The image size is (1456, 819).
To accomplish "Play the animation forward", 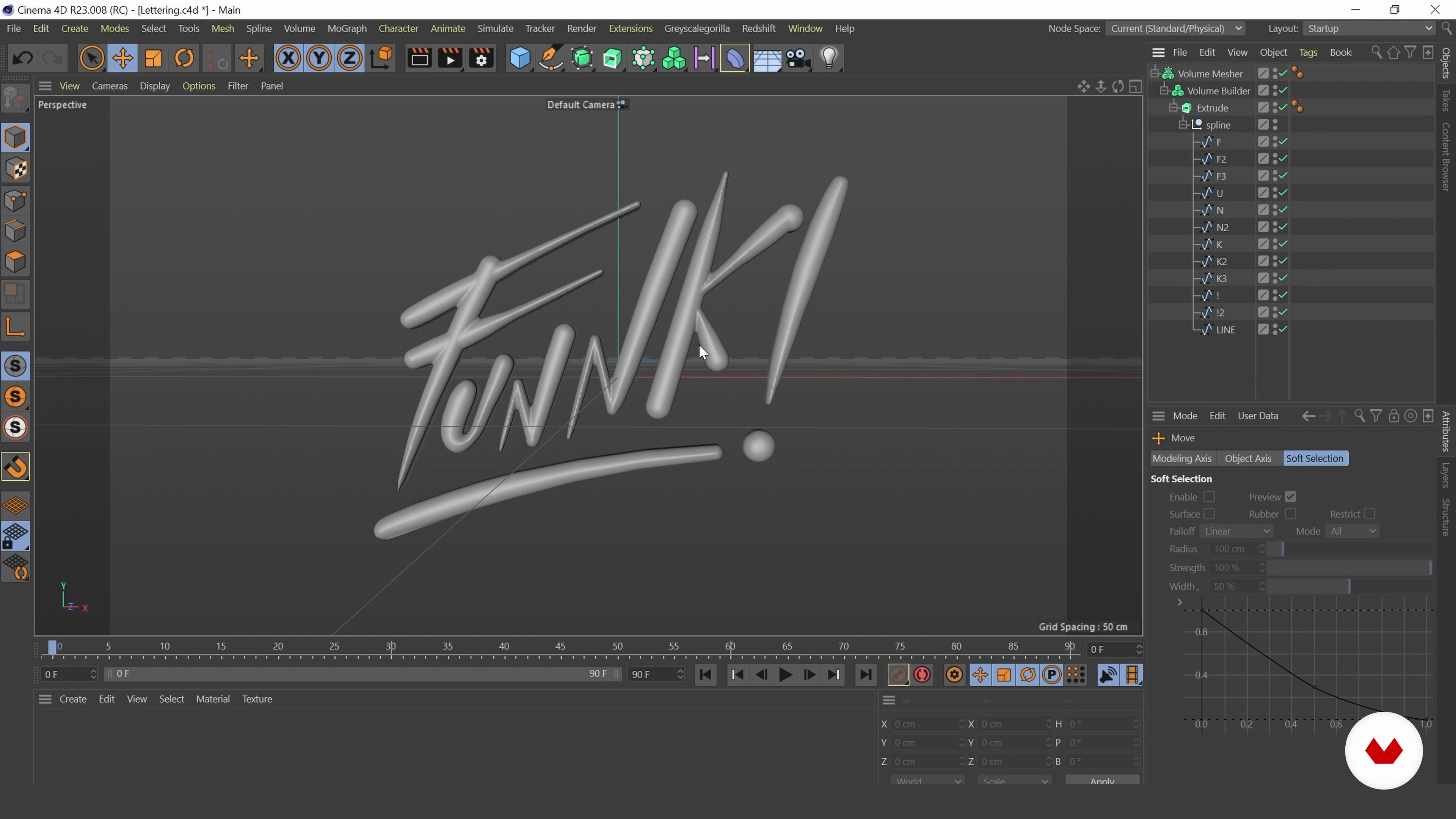I will (x=785, y=674).
